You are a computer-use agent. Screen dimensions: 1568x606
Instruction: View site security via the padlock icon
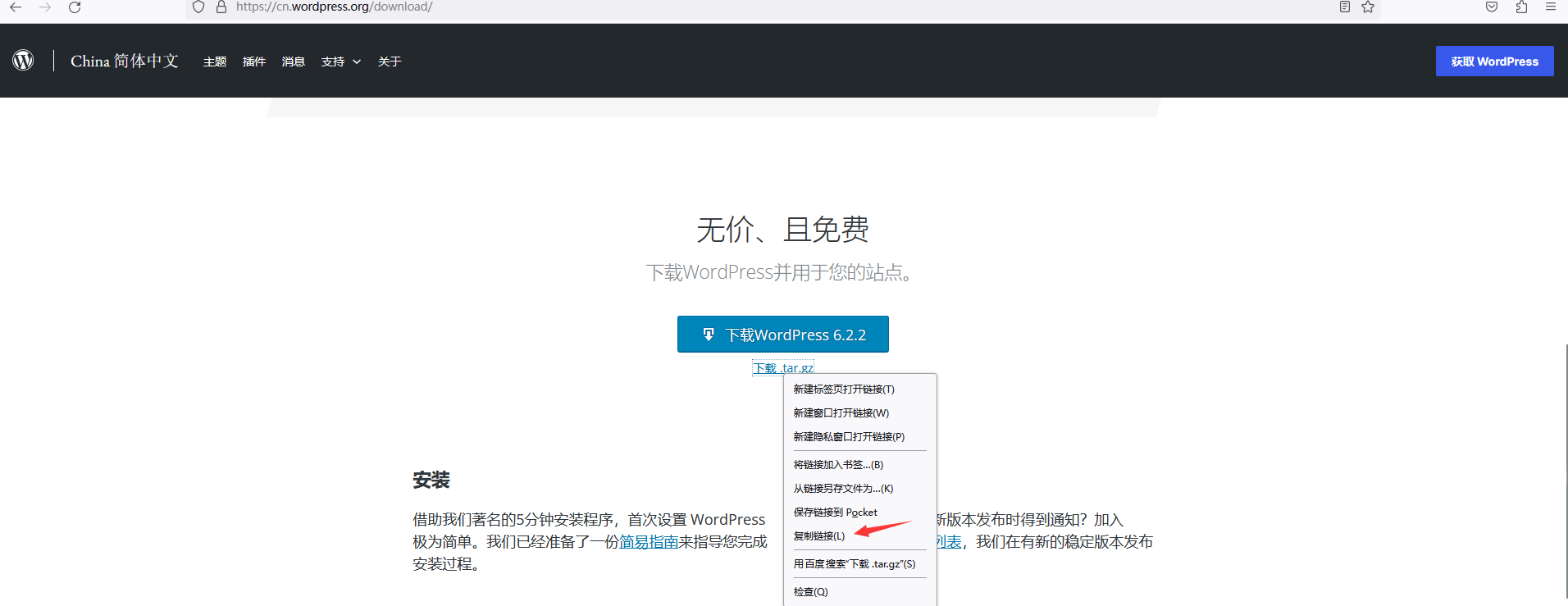(x=221, y=7)
